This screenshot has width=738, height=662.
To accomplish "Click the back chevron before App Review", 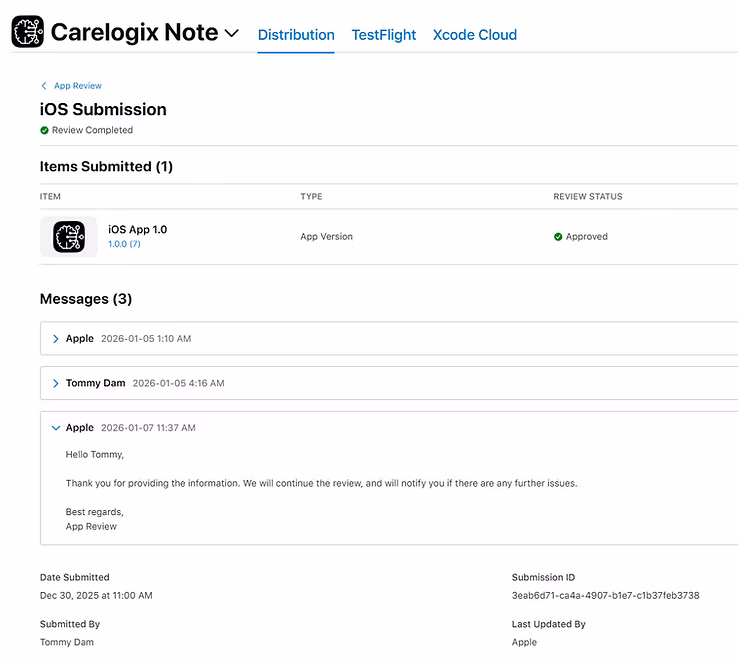I will coord(44,86).
